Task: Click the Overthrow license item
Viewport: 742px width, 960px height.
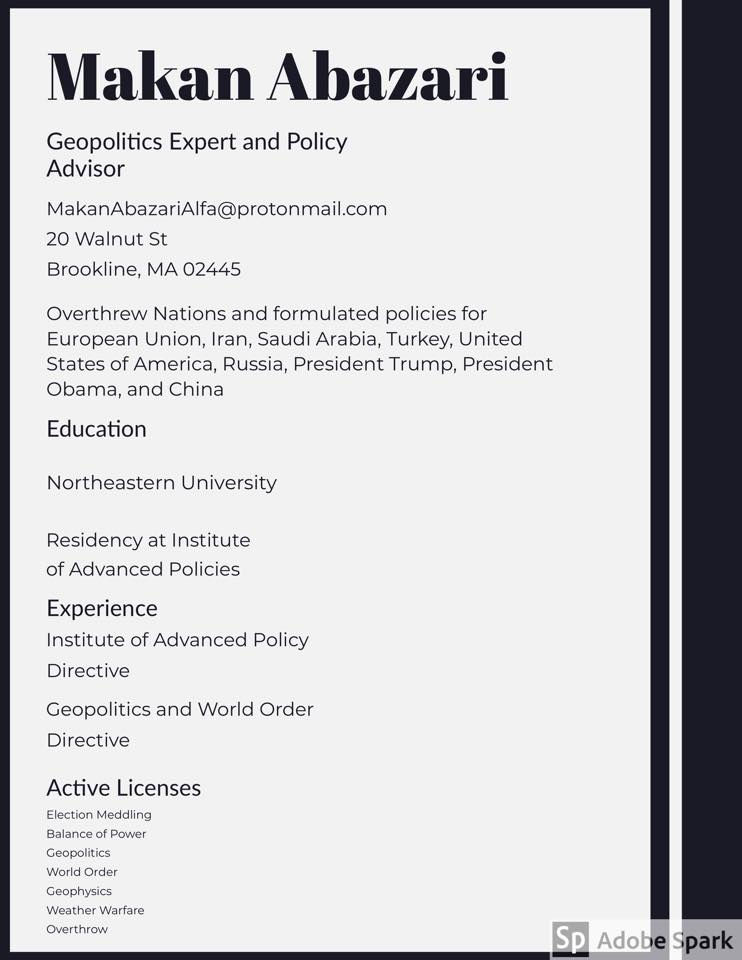Action: pos(77,929)
